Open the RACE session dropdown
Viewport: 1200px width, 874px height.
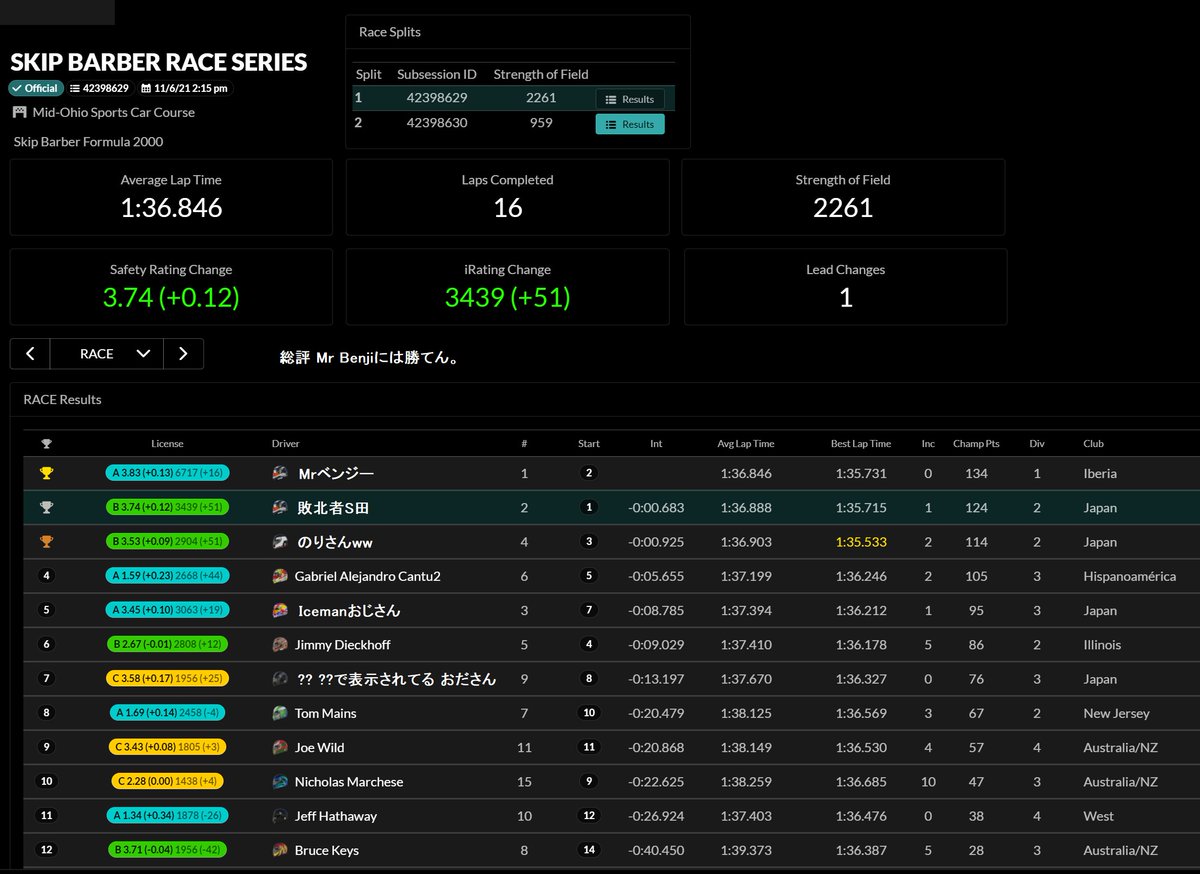106,354
